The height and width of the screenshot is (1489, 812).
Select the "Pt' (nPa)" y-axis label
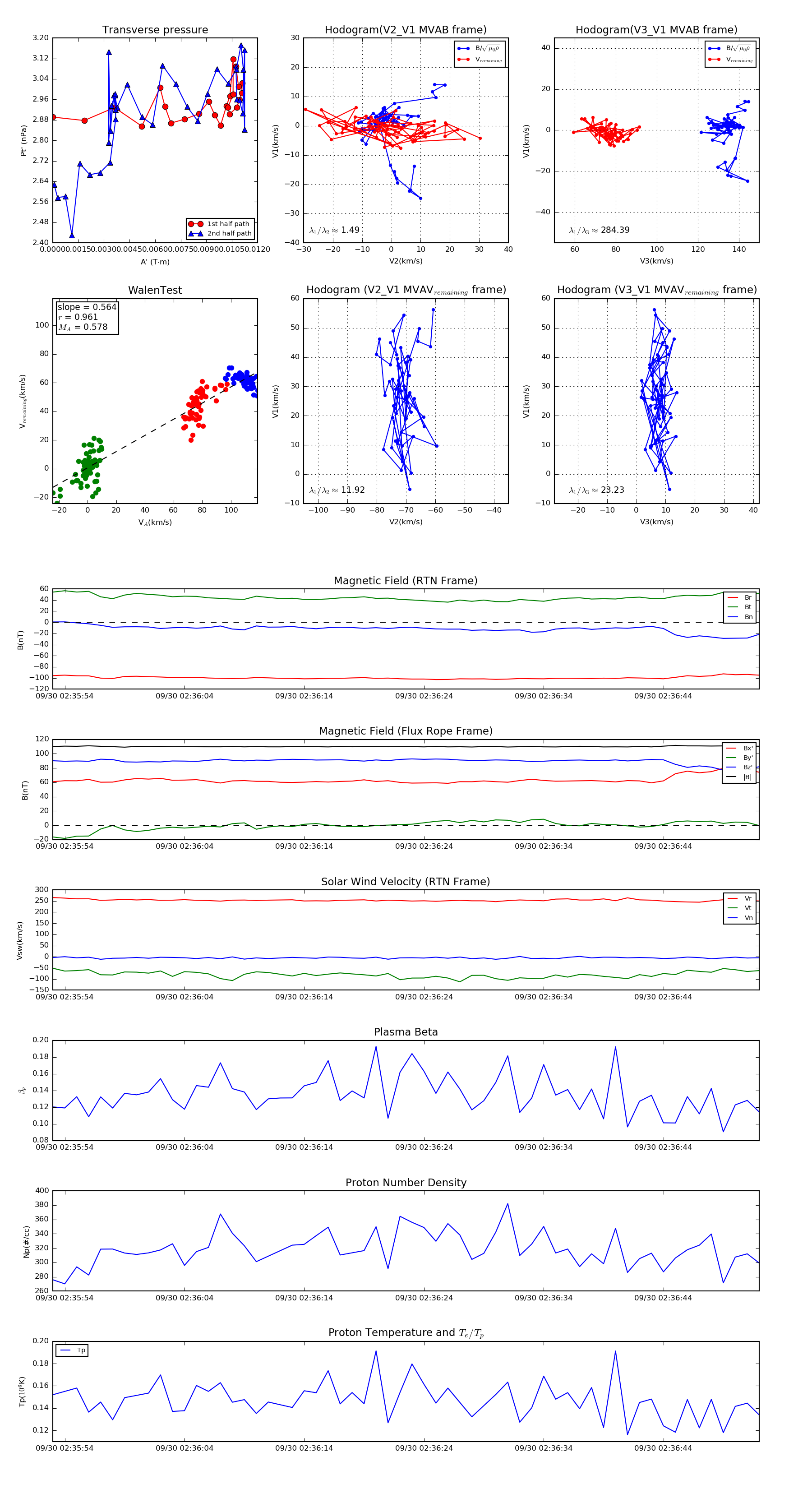click(x=24, y=140)
